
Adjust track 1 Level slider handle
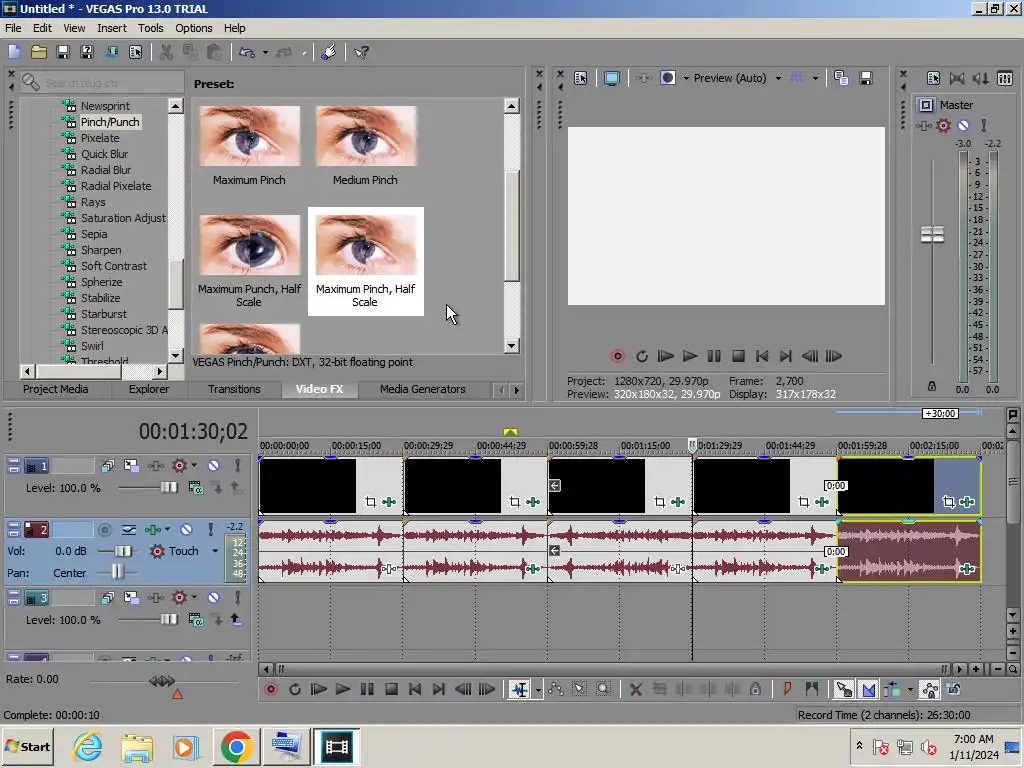169,487
